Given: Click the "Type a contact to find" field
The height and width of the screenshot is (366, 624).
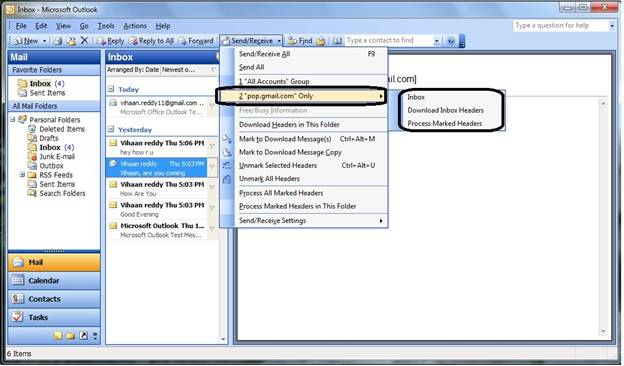Looking at the screenshot, I should click(389, 41).
